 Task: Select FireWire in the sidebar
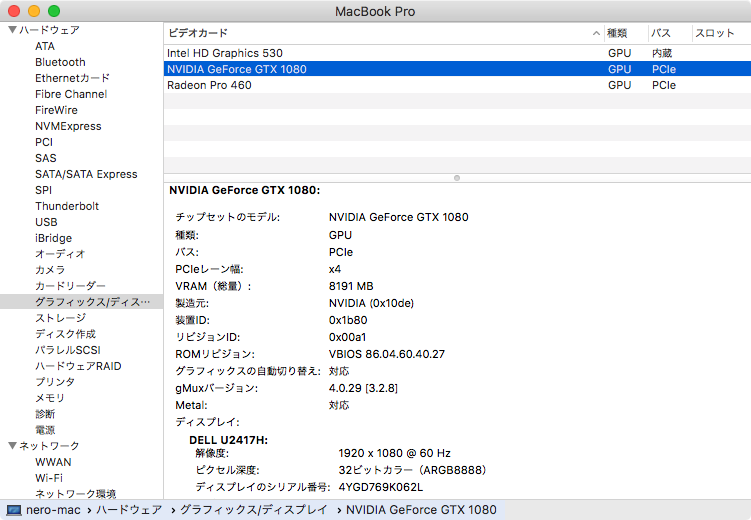pyautogui.click(x=56, y=110)
